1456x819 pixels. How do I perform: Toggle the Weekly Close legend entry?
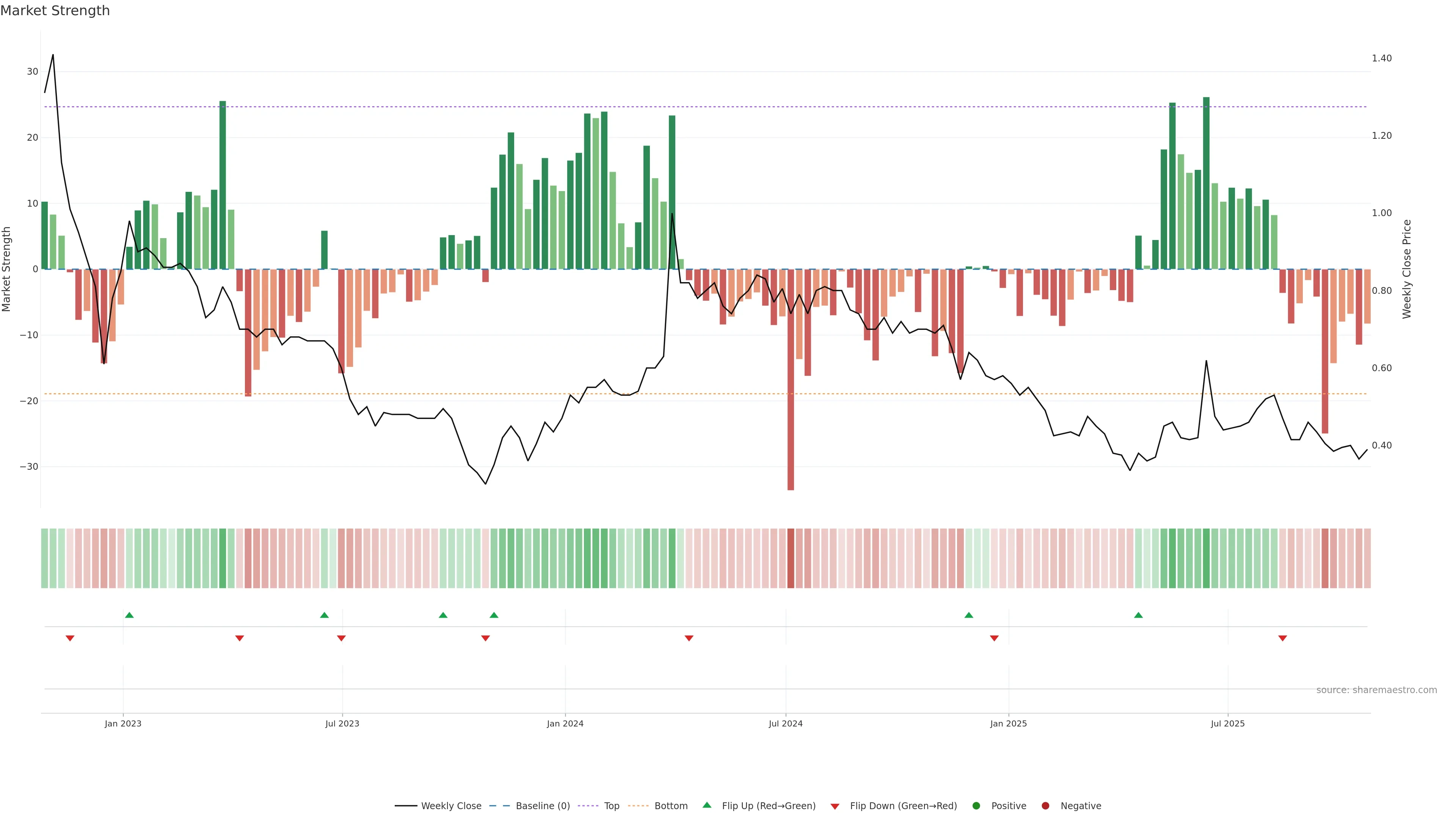coord(451,805)
